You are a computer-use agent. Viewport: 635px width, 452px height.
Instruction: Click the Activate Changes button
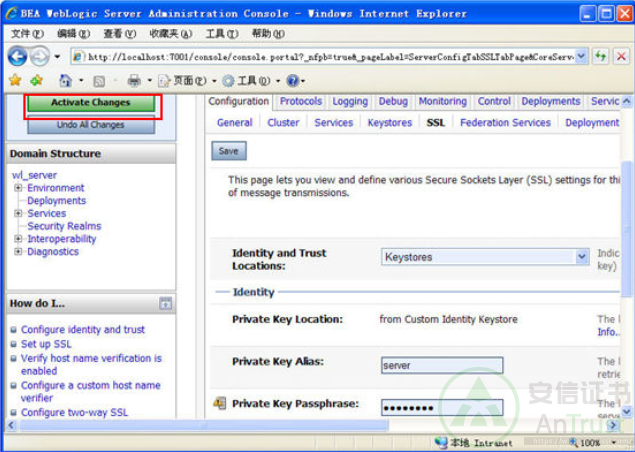(x=91, y=103)
